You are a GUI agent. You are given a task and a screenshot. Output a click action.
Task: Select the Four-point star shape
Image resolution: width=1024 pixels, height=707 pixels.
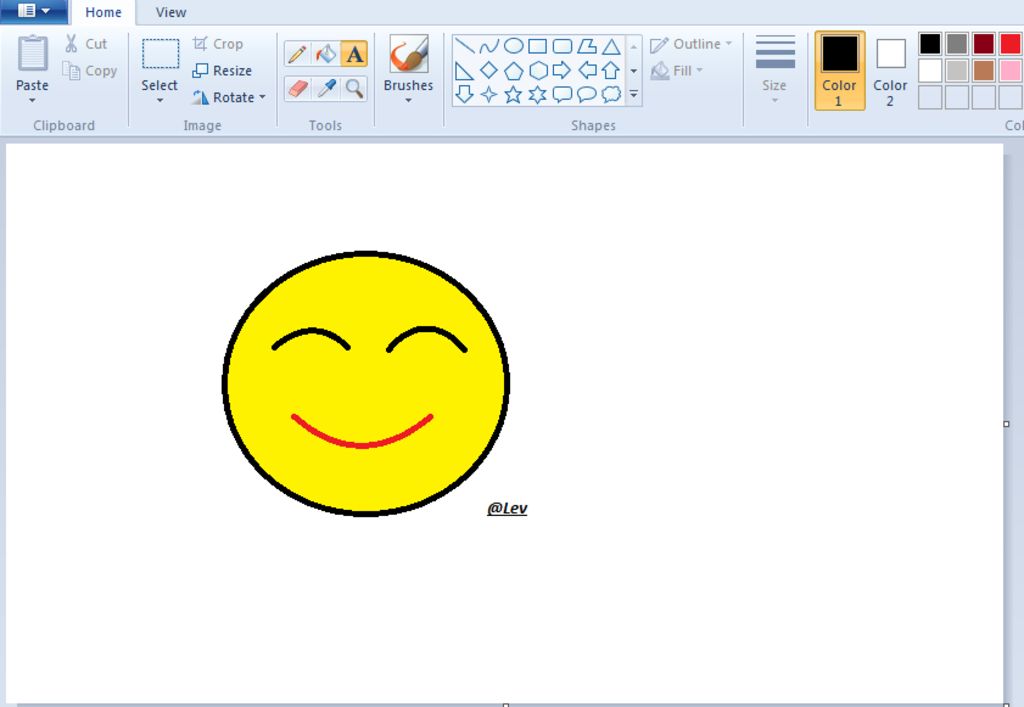pyautogui.click(x=488, y=94)
